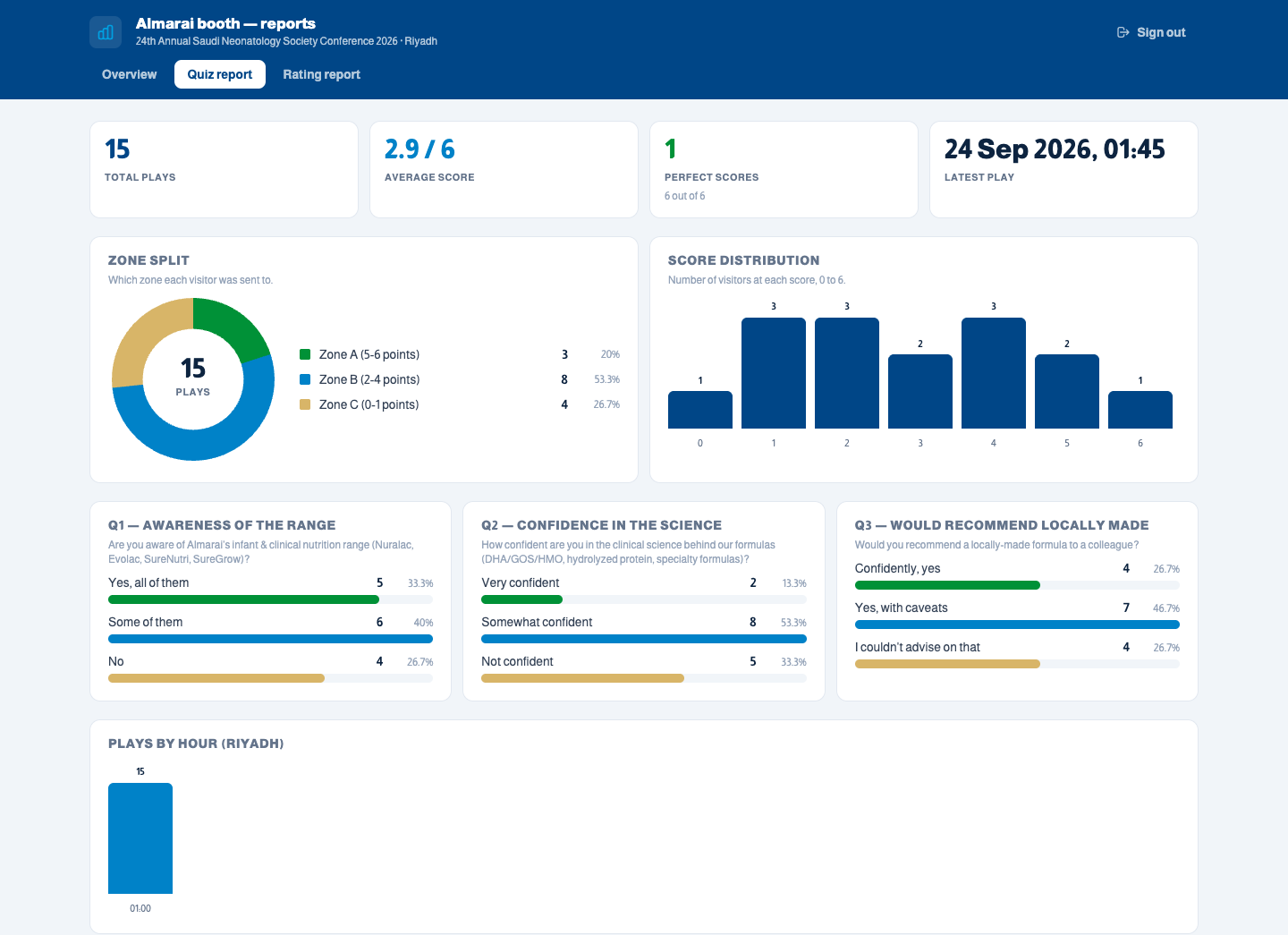The height and width of the screenshot is (935, 1288).
Task: Click the '53.3%' value in Zone Split
Action: click(607, 379)
